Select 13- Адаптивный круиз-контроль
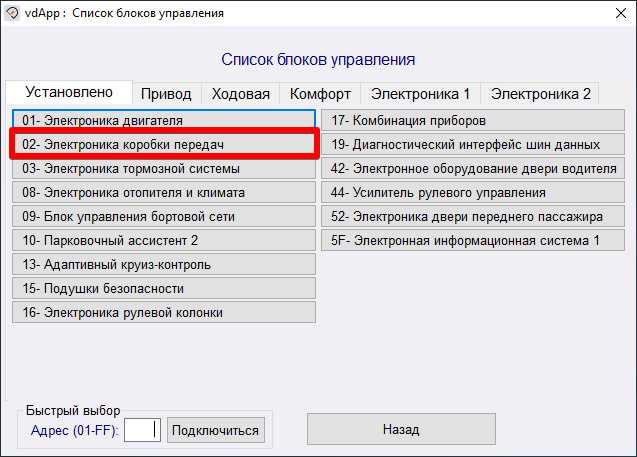 [x=164, y=264]
